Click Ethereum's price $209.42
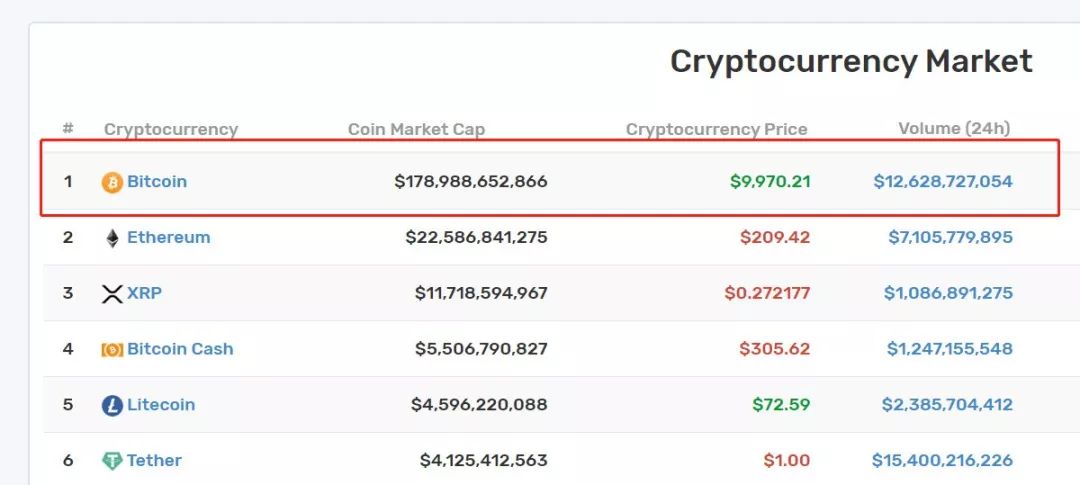The width and height of the screenshot is (1080, 485). pos(775,237)
